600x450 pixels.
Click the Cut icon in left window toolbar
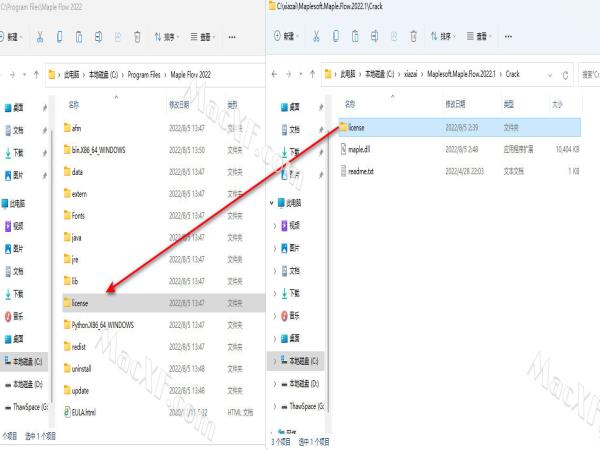40,37
